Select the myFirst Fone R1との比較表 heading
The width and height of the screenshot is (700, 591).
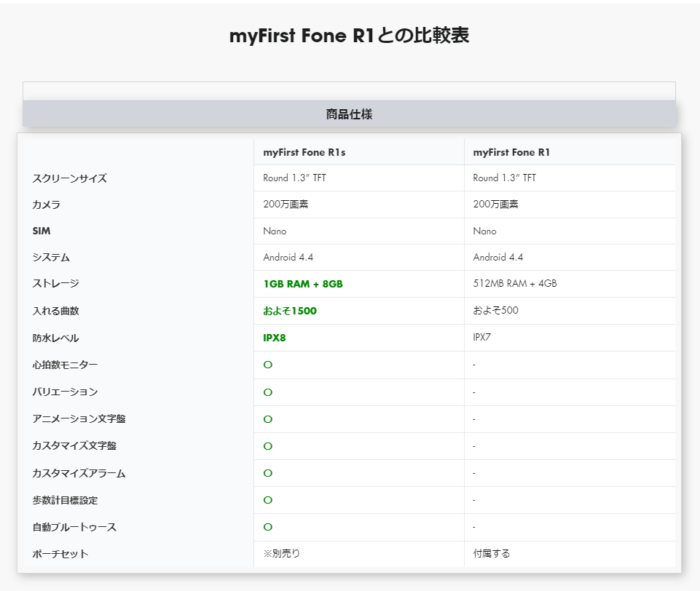click(349, 36)
